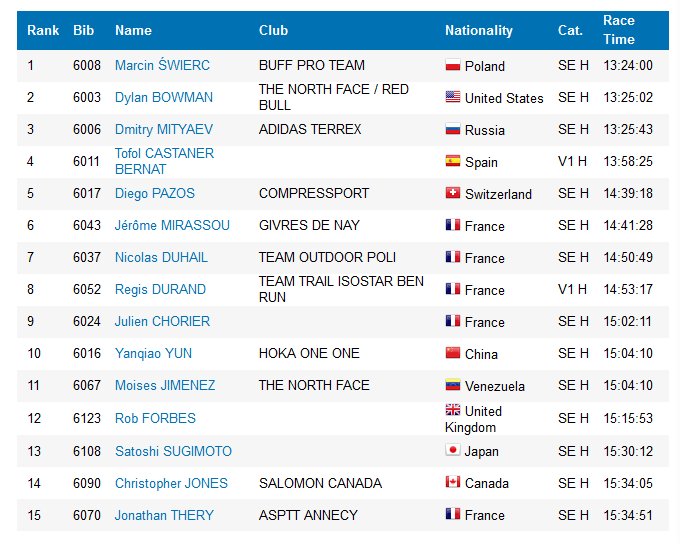Click the Russia flag icon
680x543 pixels.
pos(453,129)
